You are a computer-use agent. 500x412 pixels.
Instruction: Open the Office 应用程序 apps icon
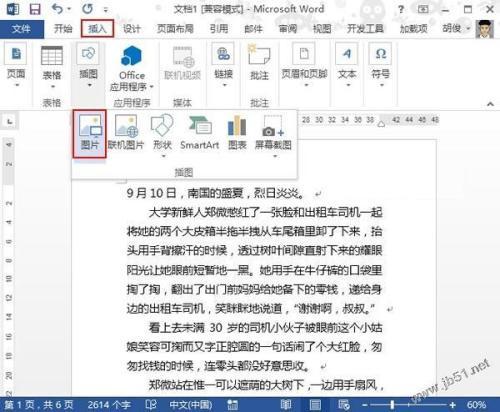132,68
